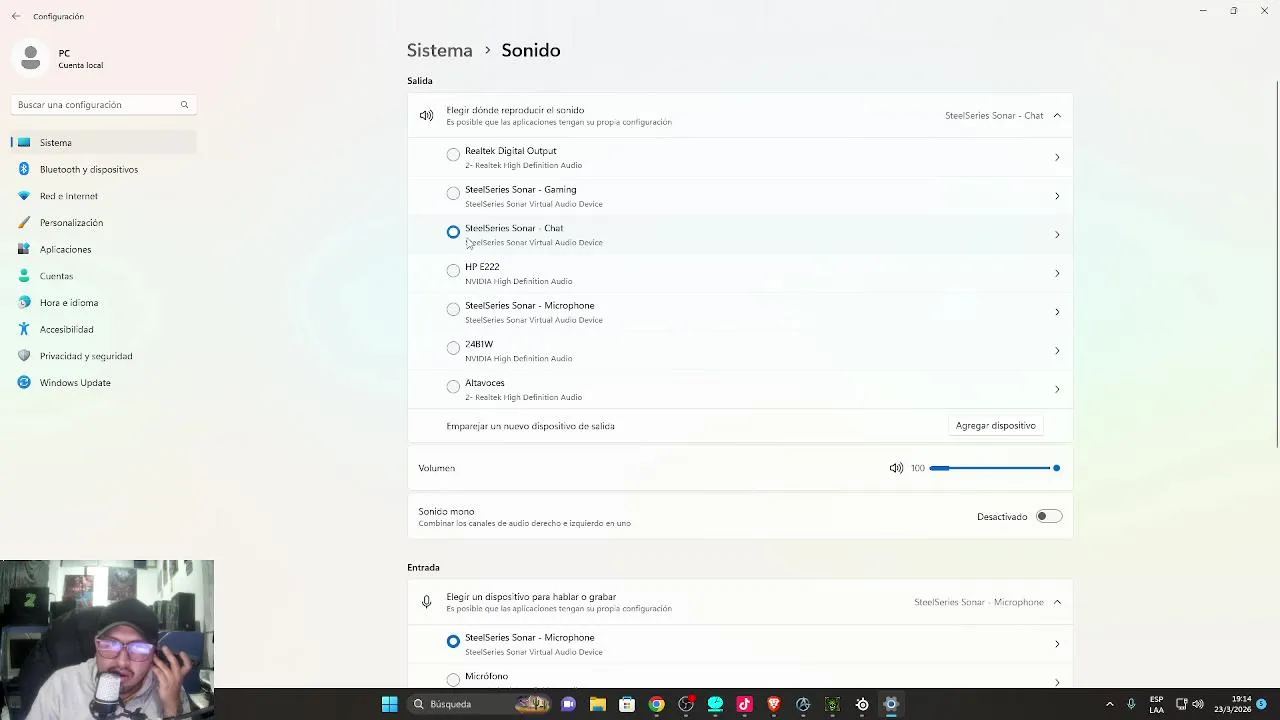Click the speaker icon in the Salida header
This screenshot has width=1280, height=720.
tap(427, 116)
